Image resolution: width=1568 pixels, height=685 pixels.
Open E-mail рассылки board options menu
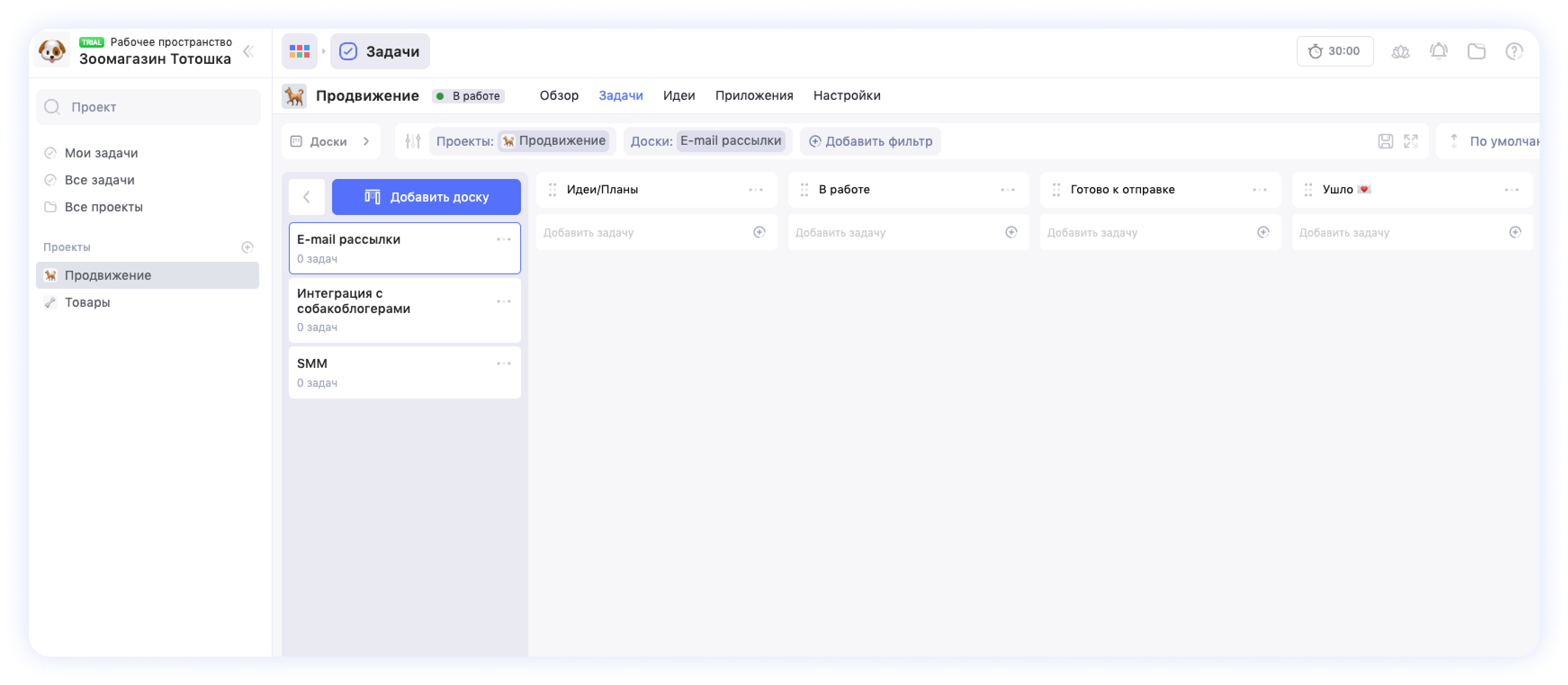pyautogui.click(x=503, y=239)
